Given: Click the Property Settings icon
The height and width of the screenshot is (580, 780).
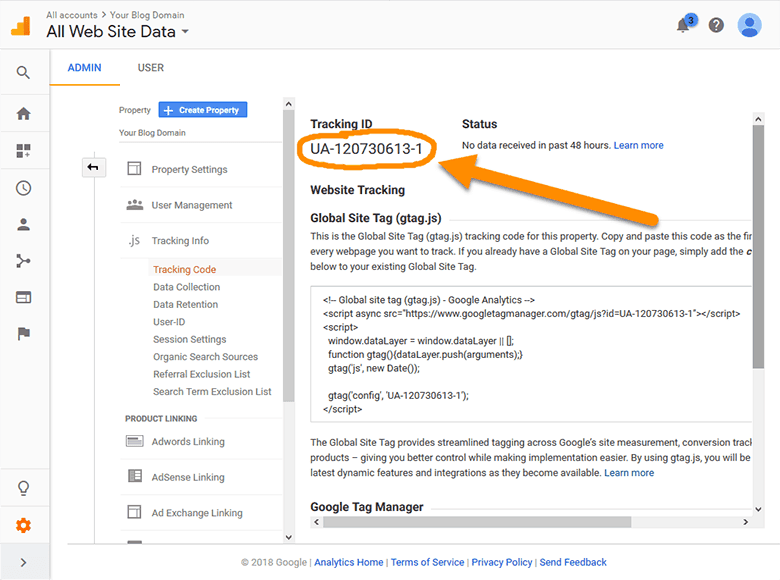Looking at the screenshot, I should [134, 169].
